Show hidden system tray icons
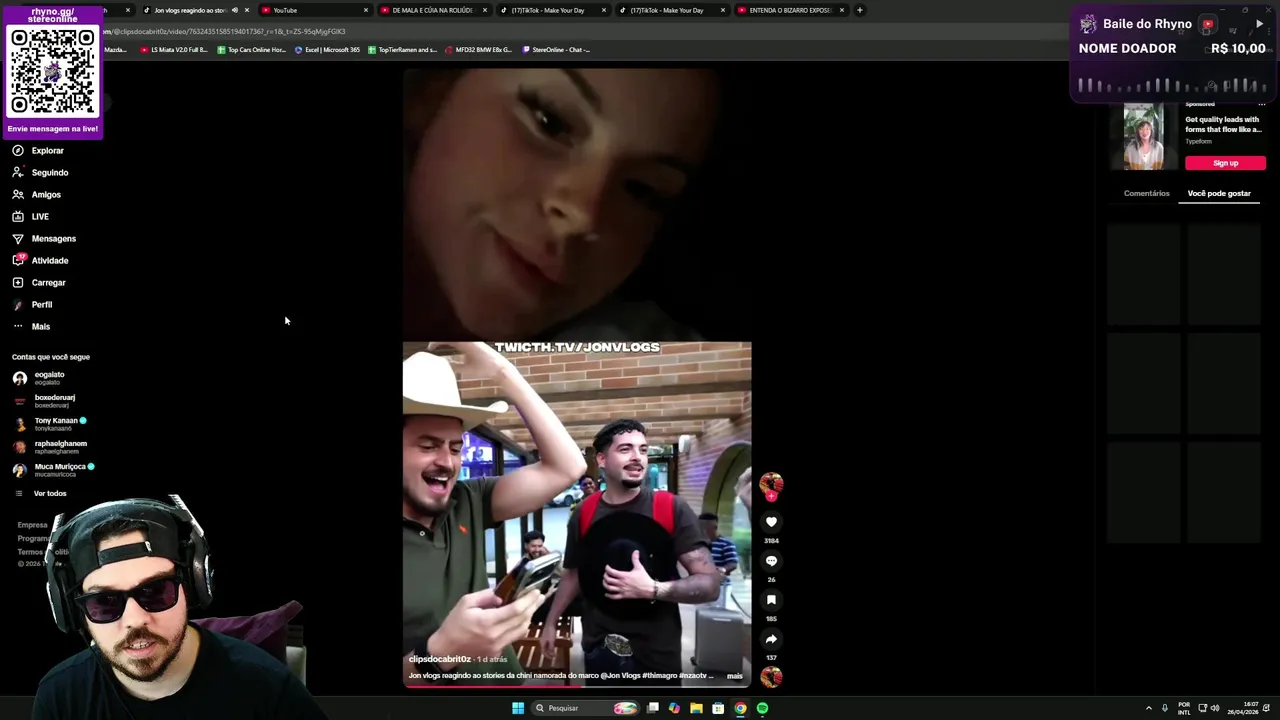The width and height of the screenshot is (1280, 720). coord(1148,708)
